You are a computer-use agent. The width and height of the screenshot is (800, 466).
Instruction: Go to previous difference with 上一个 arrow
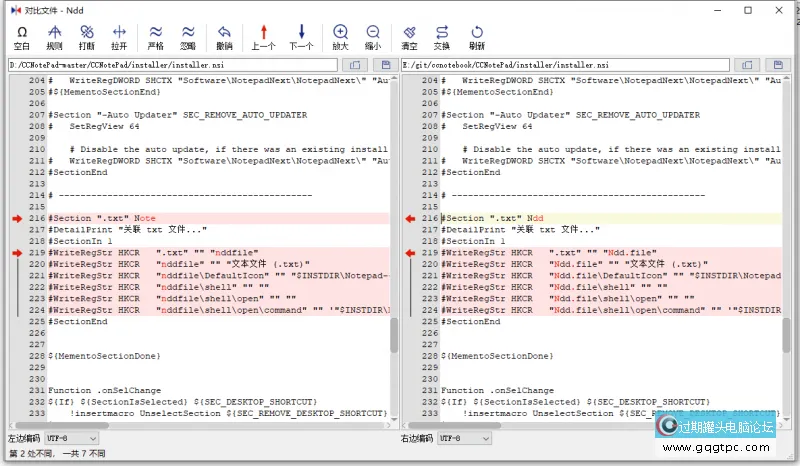pyautogui.click(x=263, y=37)
